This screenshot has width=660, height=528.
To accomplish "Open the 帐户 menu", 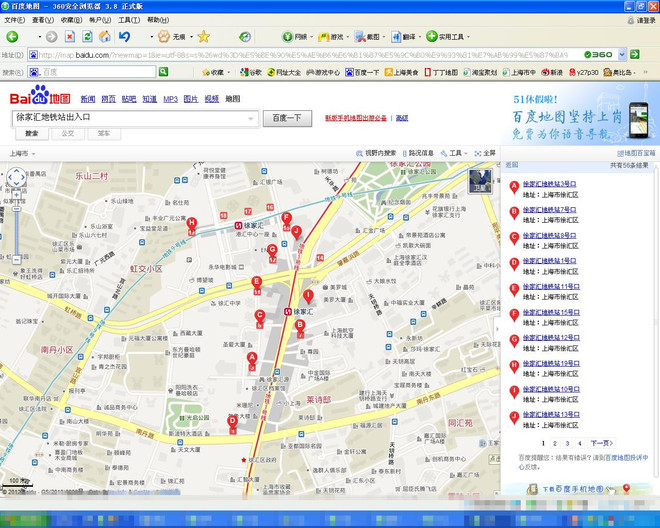I will 100,20.
